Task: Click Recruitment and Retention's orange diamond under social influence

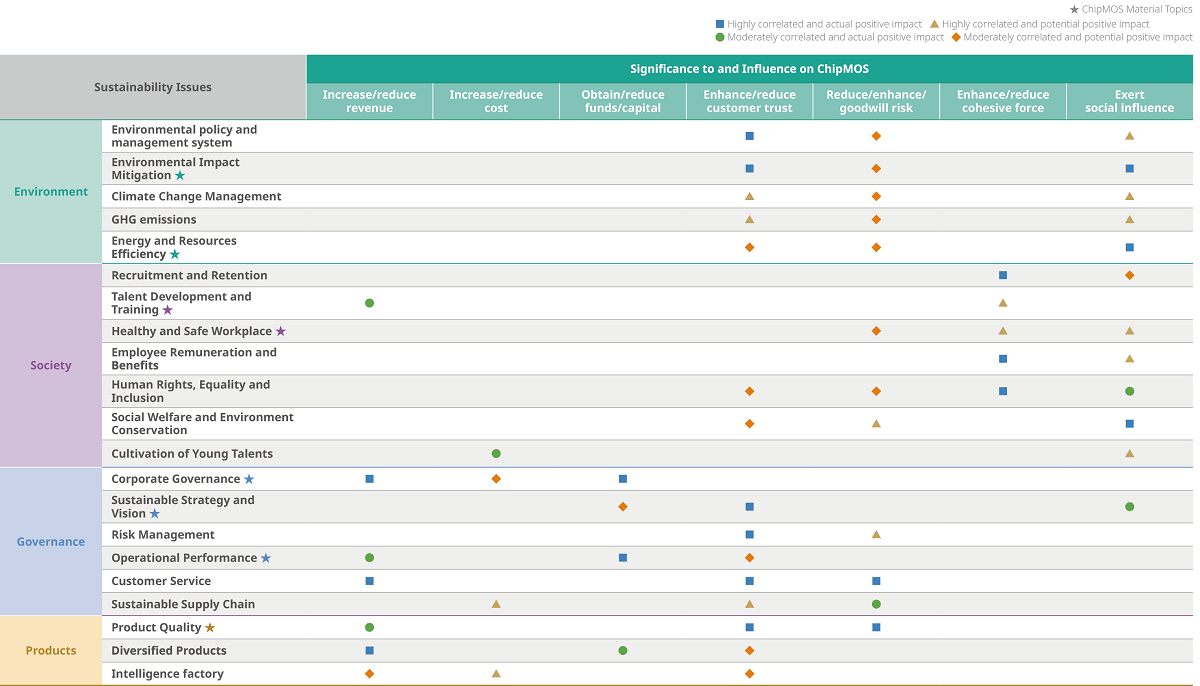Action: (x=1130, y=275)
